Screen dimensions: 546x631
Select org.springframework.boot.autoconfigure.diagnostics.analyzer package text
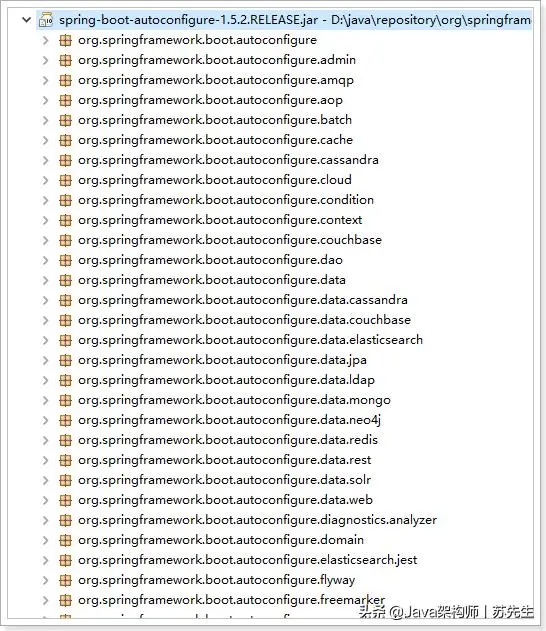point(258,520)
